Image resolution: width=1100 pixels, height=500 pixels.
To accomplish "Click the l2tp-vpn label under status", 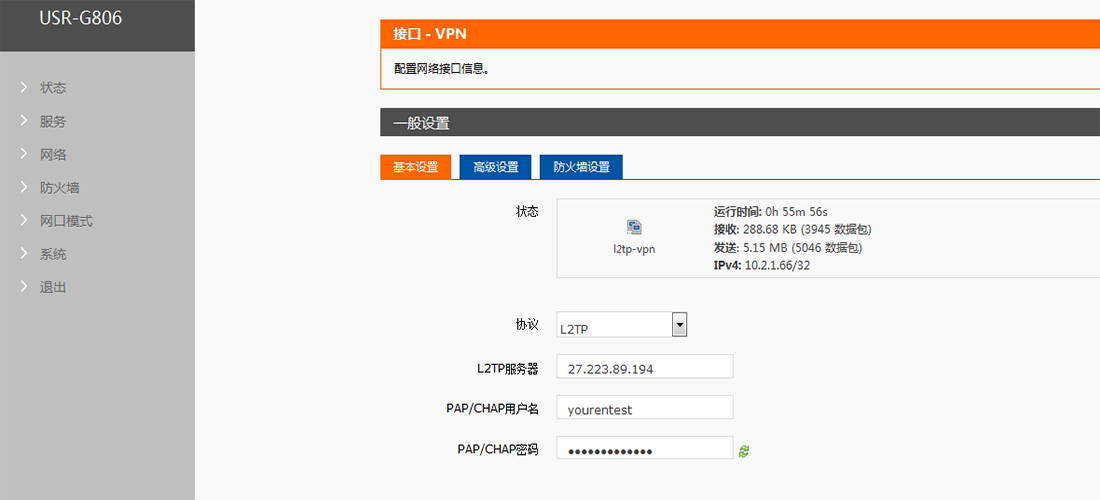I will point(634,248).
